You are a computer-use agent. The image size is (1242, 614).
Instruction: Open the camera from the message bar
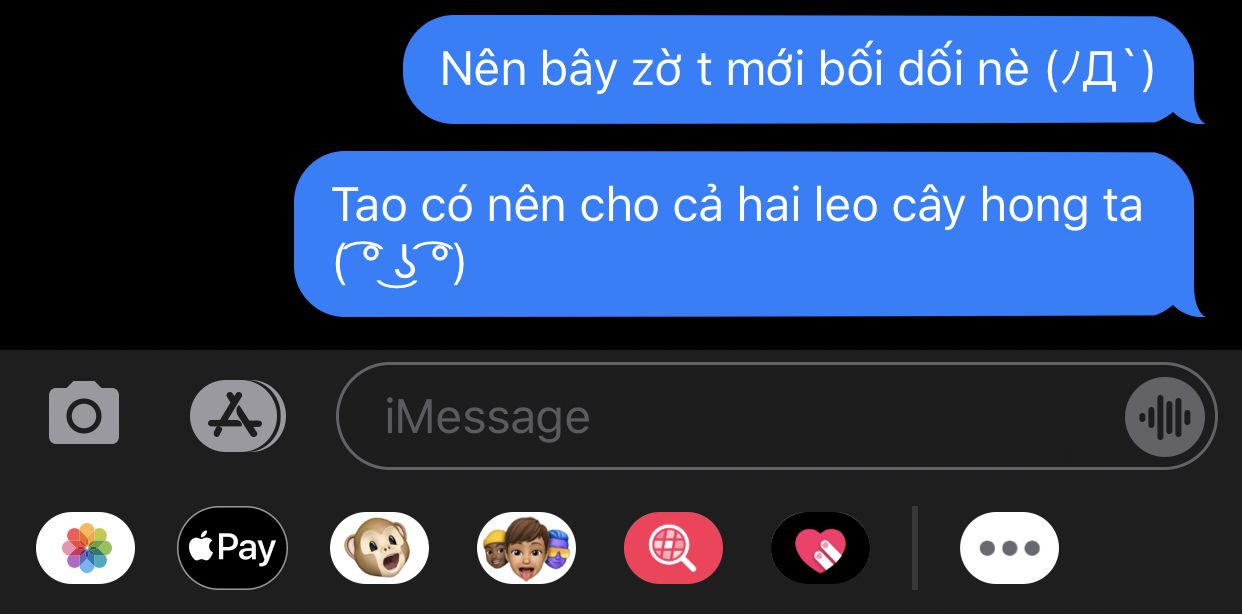pos(84,414)
